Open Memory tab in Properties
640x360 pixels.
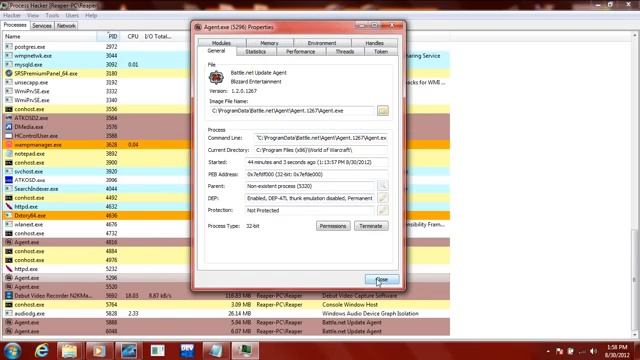pos(269,43)
